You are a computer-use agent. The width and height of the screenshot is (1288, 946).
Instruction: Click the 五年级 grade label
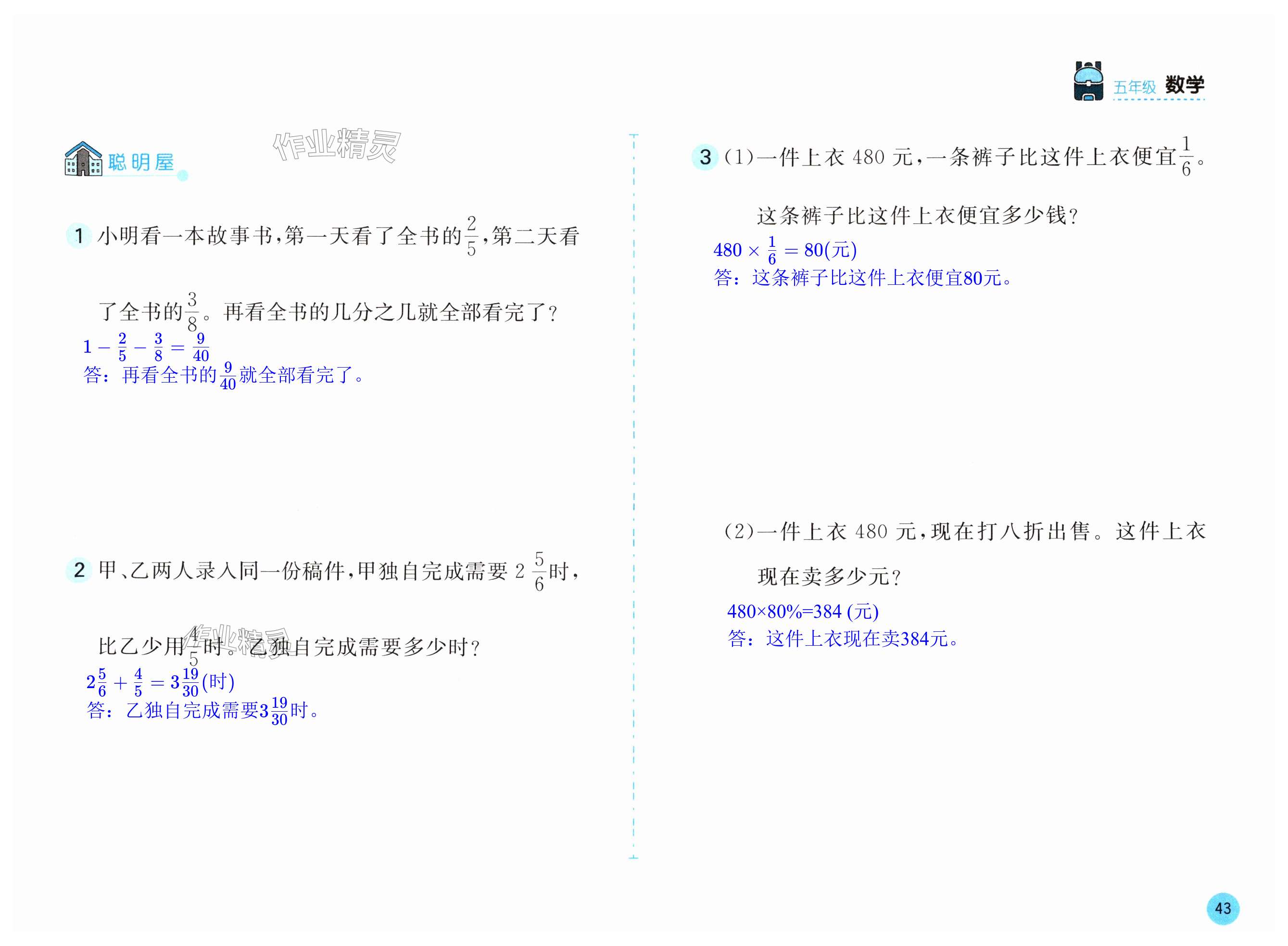coord(1135,87)
